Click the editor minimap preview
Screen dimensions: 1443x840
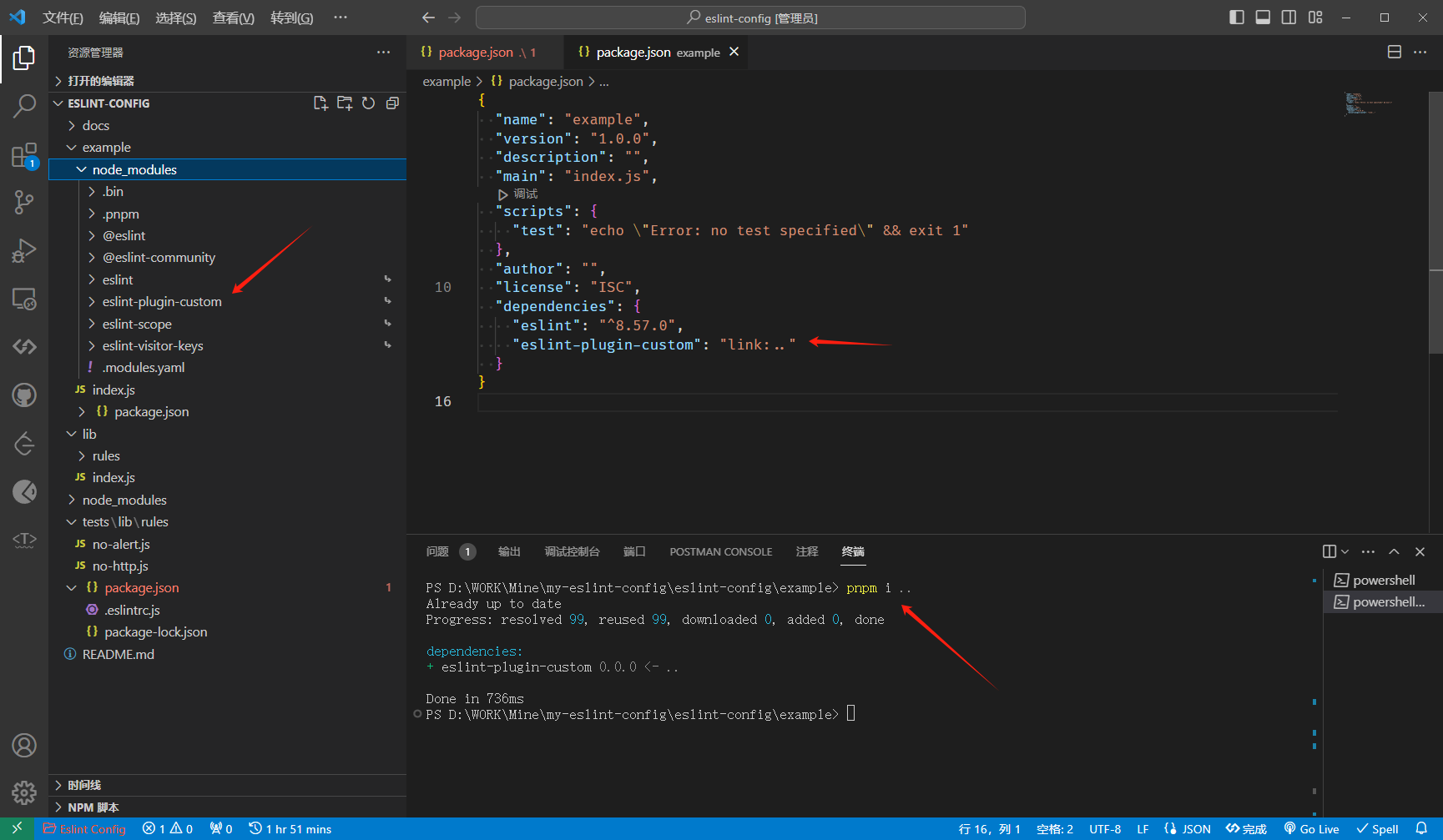tap(1368, 103)
